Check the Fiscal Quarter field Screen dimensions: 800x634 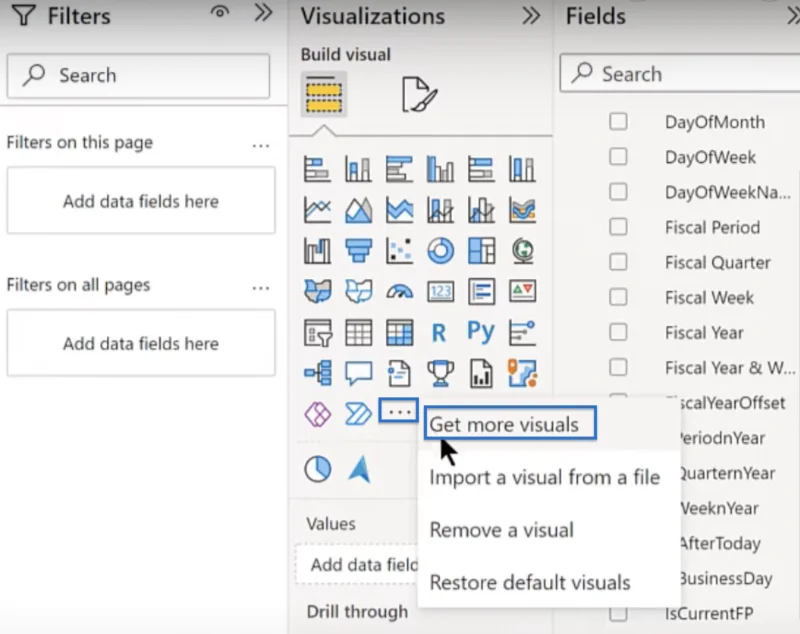tap(618, 262)
